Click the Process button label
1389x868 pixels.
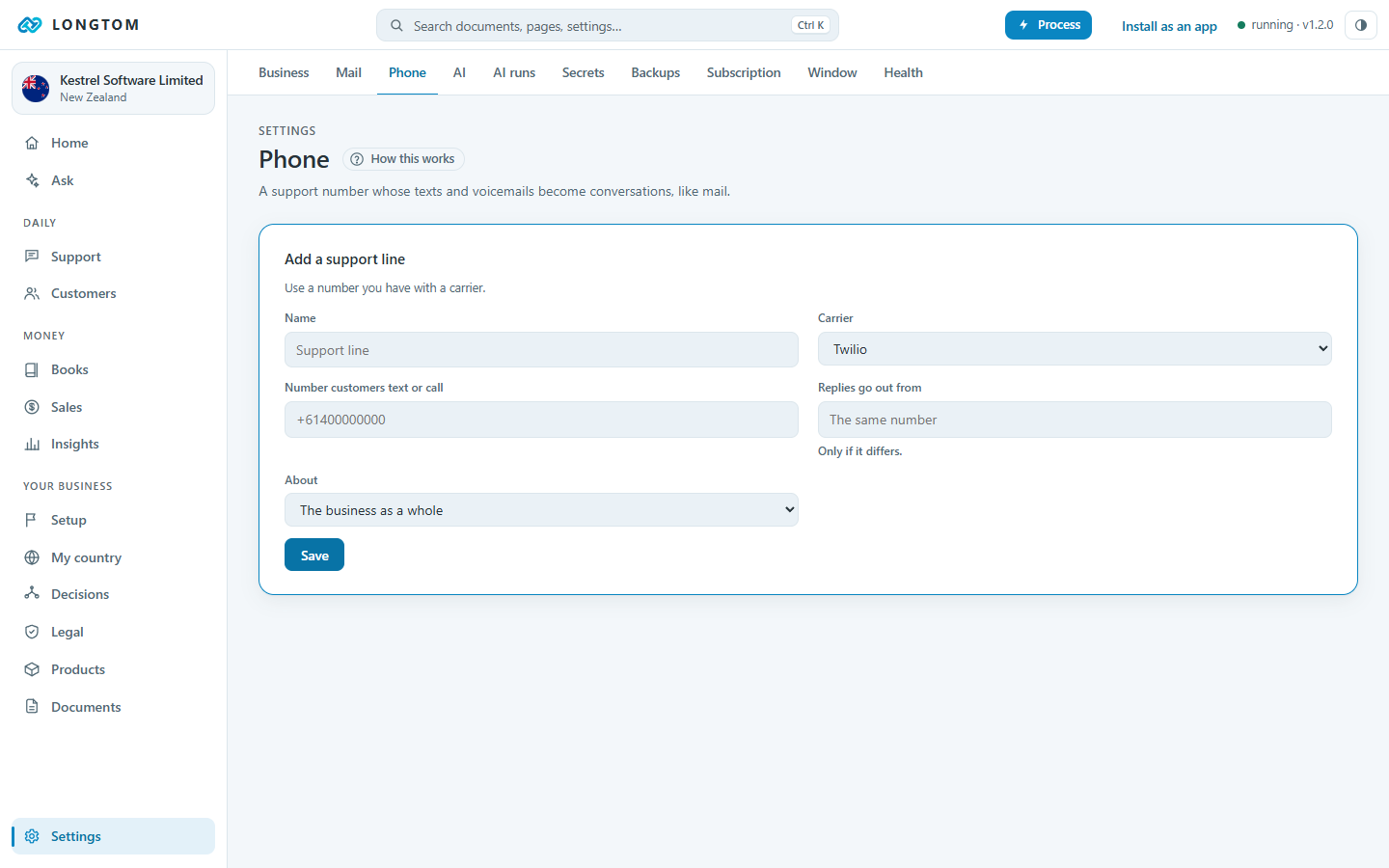click(1059, 25)
